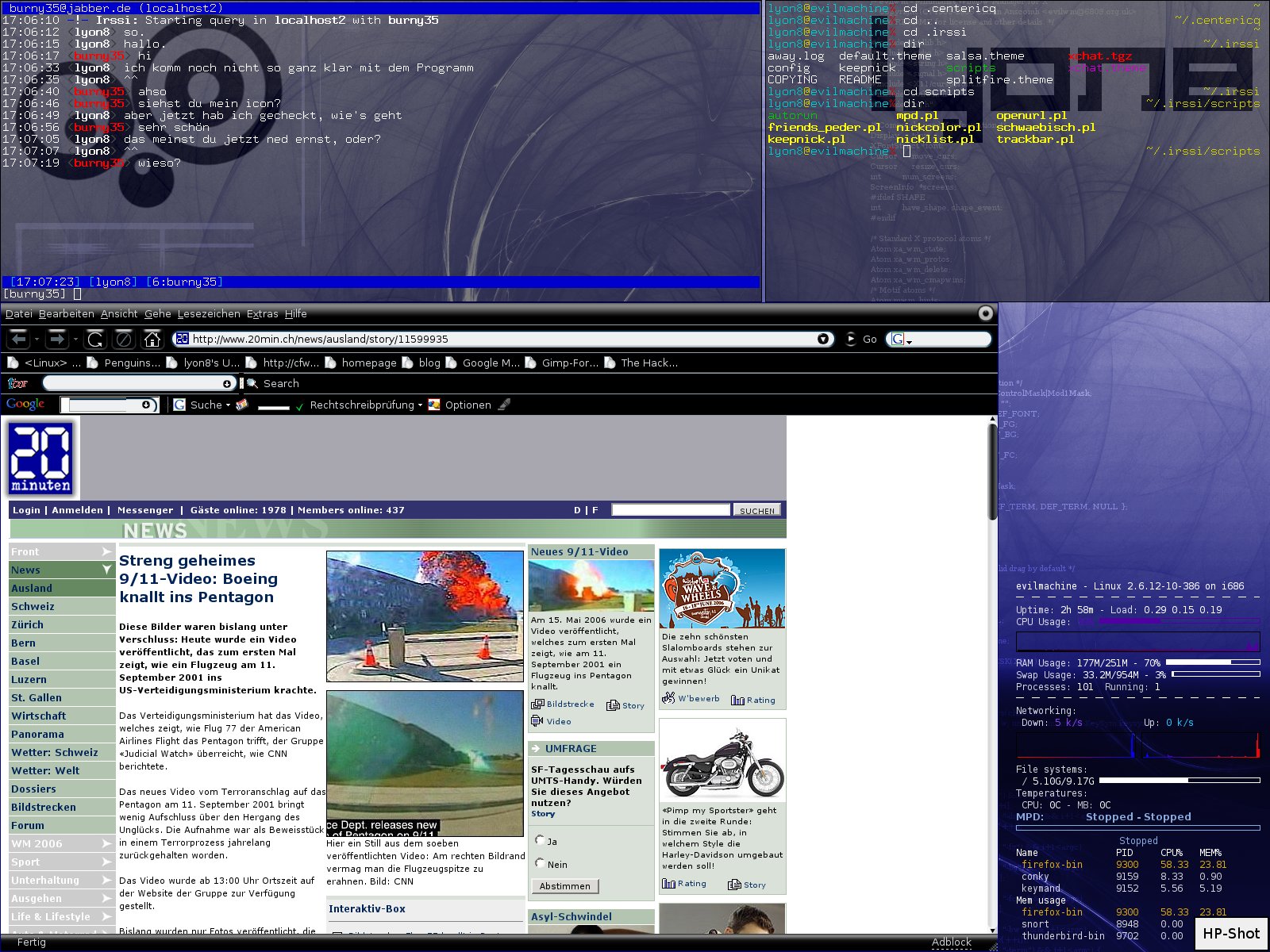Open the Google search engine selector dropdown

pos(900,340)
